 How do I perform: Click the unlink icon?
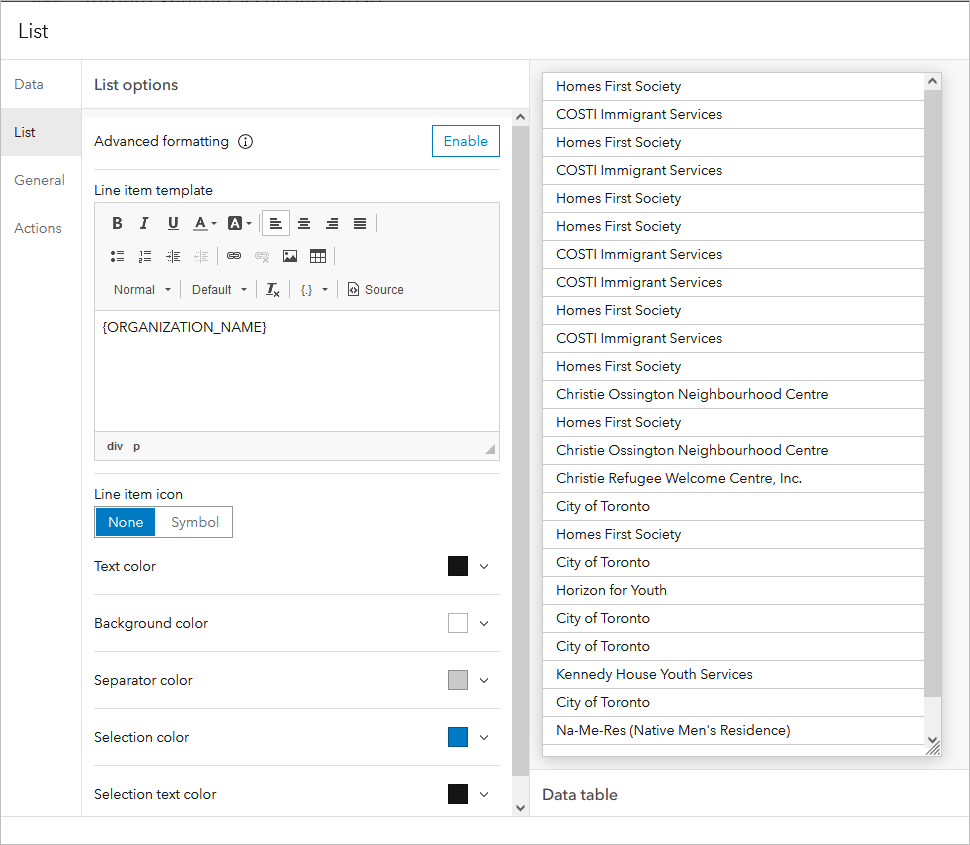[262, 256]
